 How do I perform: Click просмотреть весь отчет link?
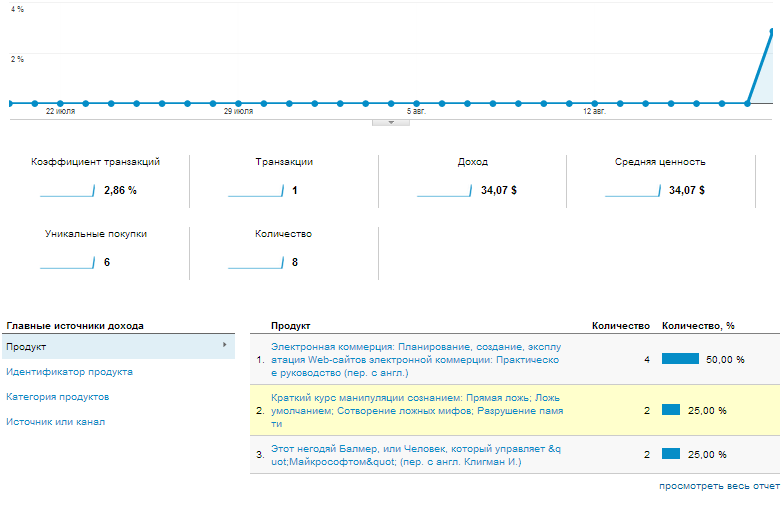coord(718,486)
